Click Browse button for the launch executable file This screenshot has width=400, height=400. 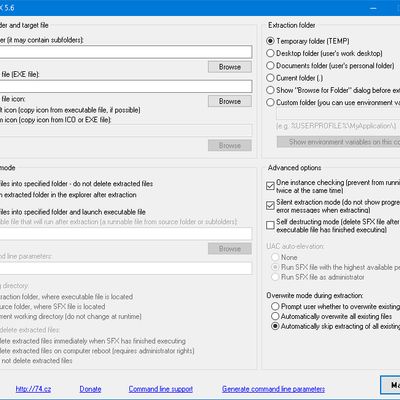pyautogui.click(x=230, y=248)
